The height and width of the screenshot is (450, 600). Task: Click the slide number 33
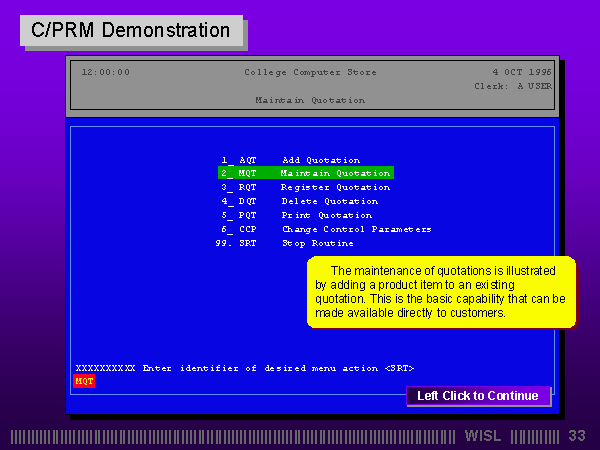577,436
